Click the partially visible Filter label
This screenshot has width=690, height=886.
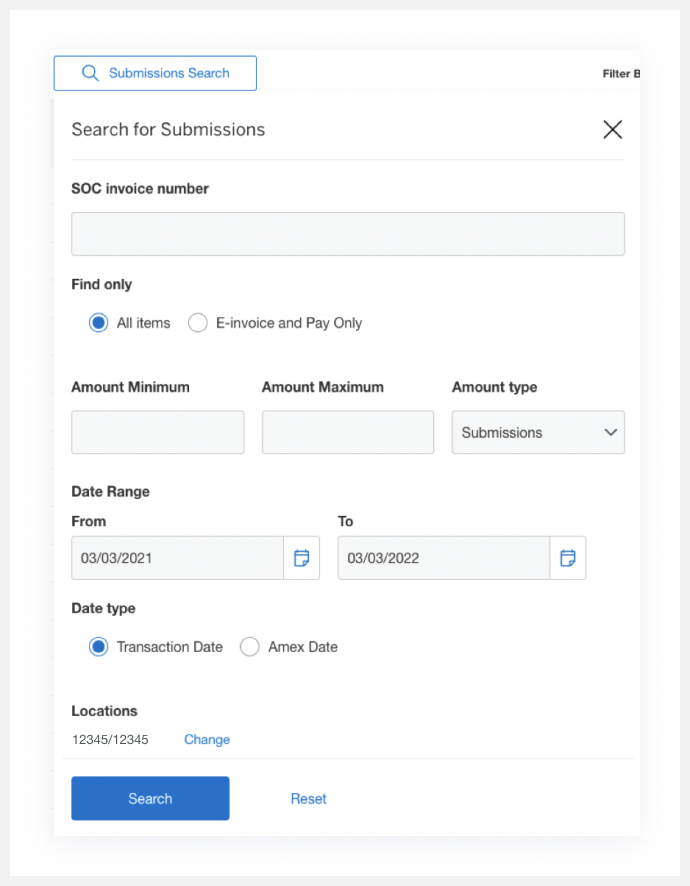[x=620, y=74]
